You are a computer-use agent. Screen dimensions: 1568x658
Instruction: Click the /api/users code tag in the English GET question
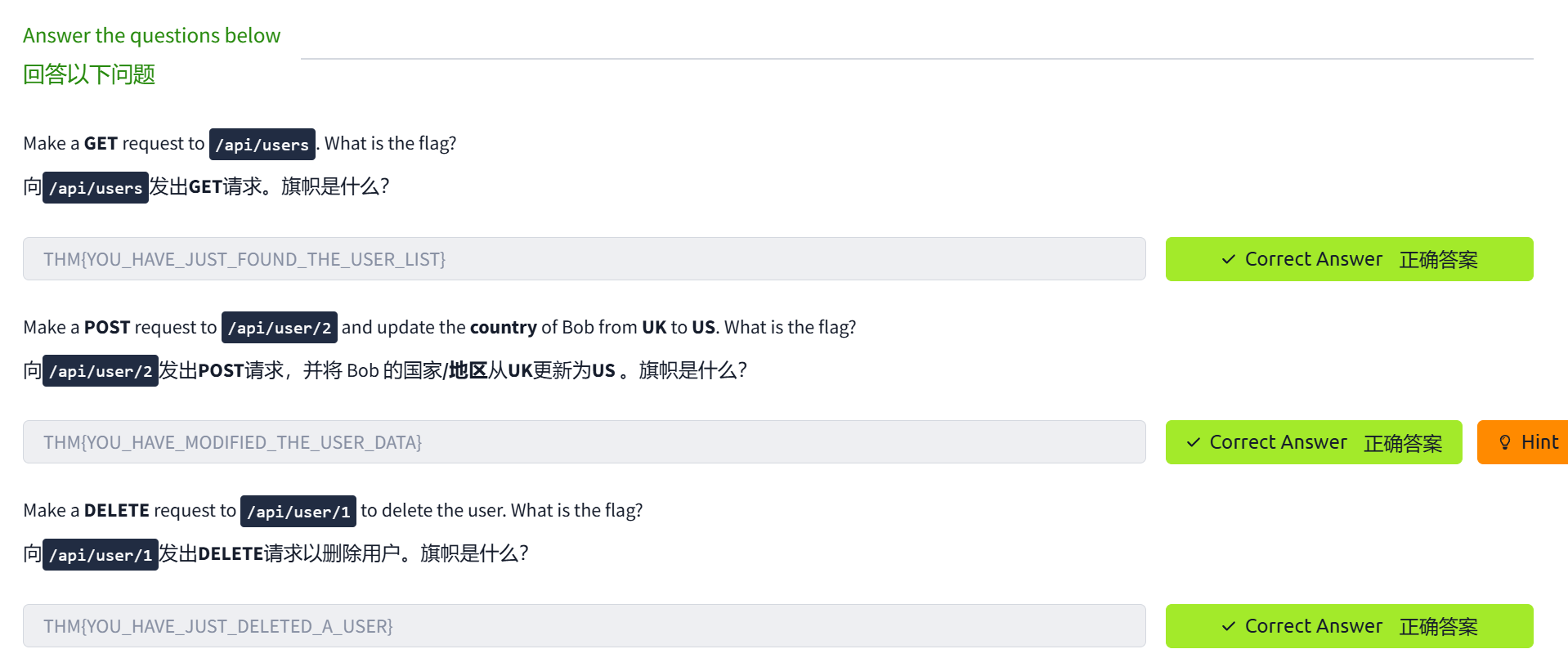pos(262,145)
